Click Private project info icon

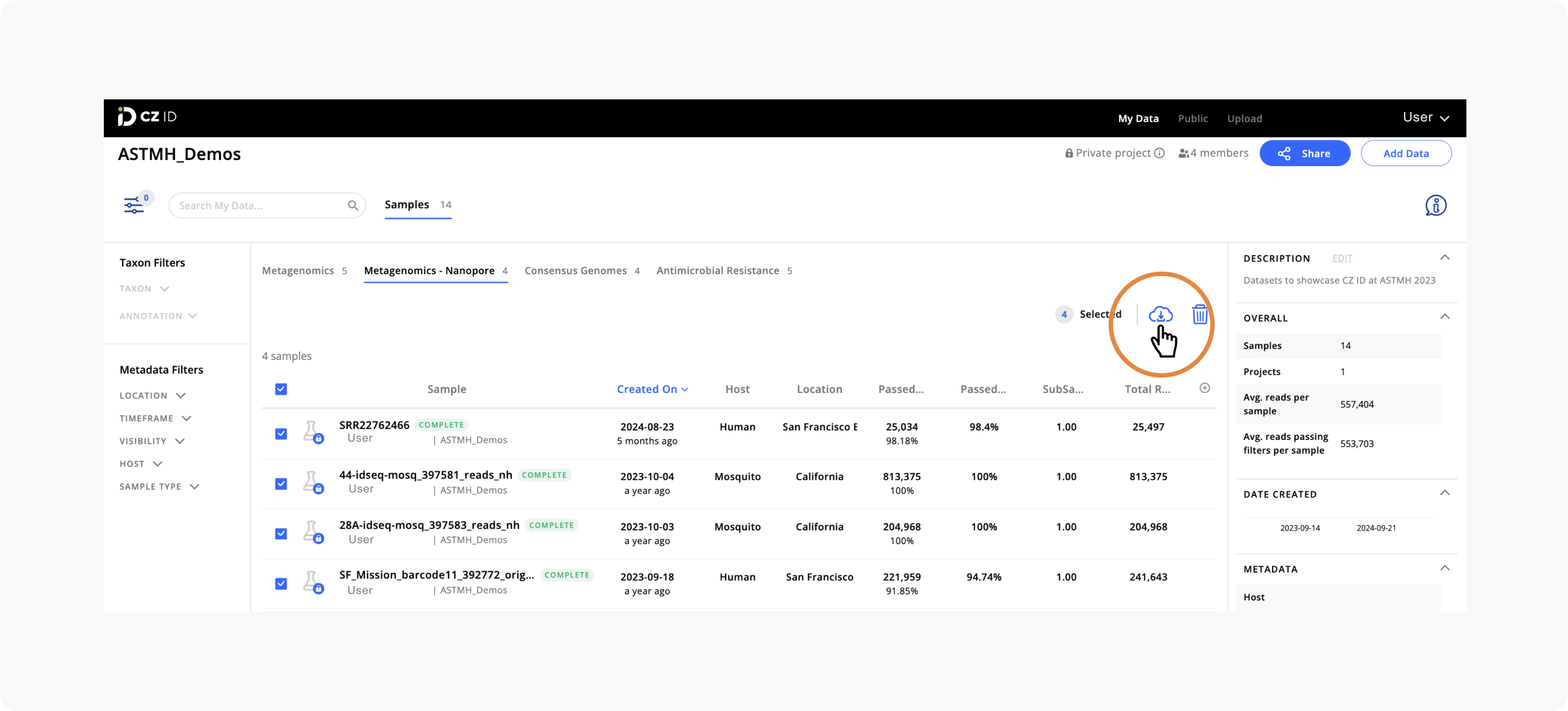(1159, 153)
